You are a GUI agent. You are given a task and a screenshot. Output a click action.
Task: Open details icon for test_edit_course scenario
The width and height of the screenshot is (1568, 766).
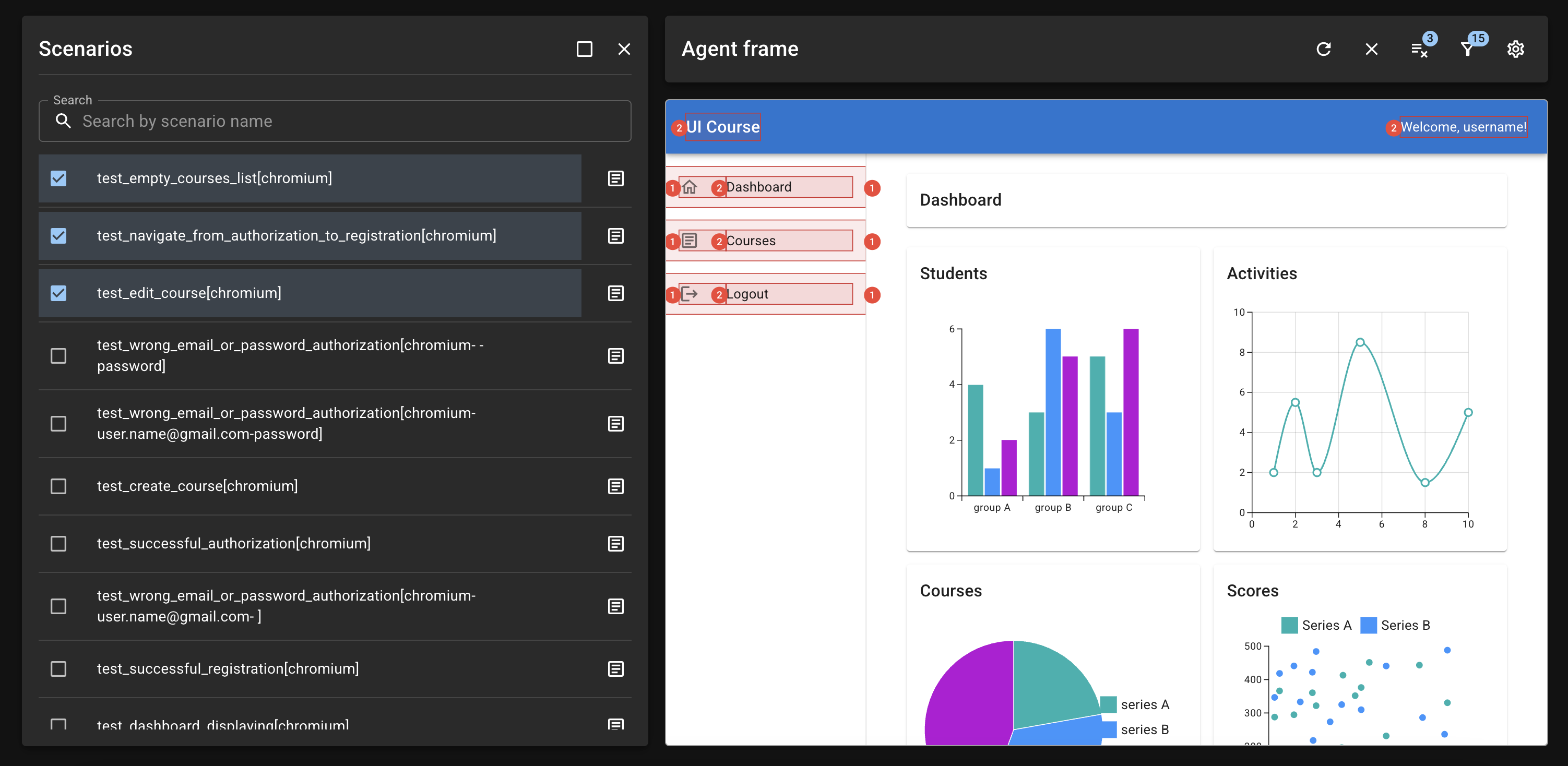coord(615,293)
